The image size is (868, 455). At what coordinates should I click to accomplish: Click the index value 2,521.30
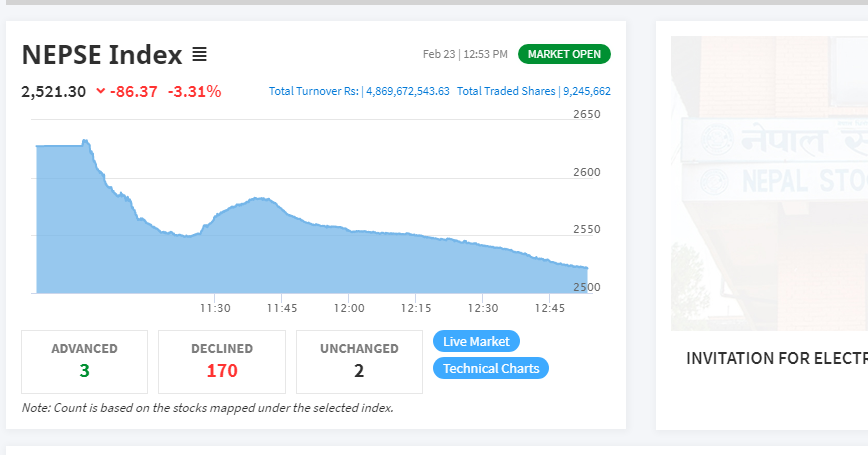[x=54, y=91]
